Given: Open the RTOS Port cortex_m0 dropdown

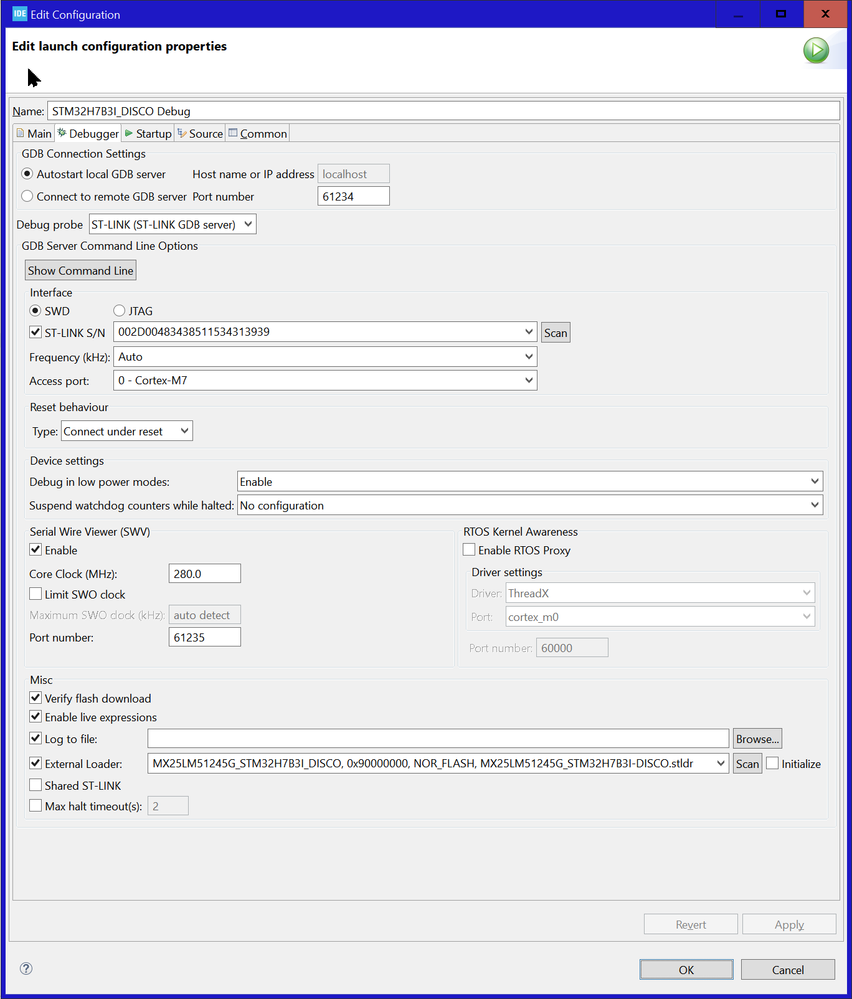Looking at the screenshot, I should click(660, 617).
